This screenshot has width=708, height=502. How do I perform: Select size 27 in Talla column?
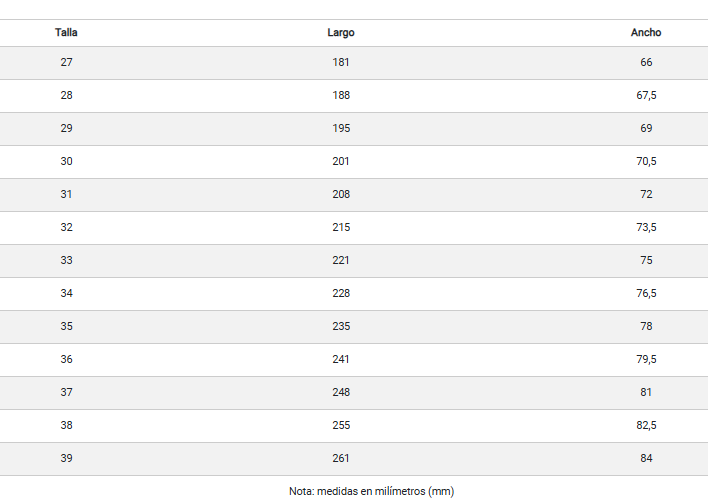pyautogui.click(x=66, y=62)
